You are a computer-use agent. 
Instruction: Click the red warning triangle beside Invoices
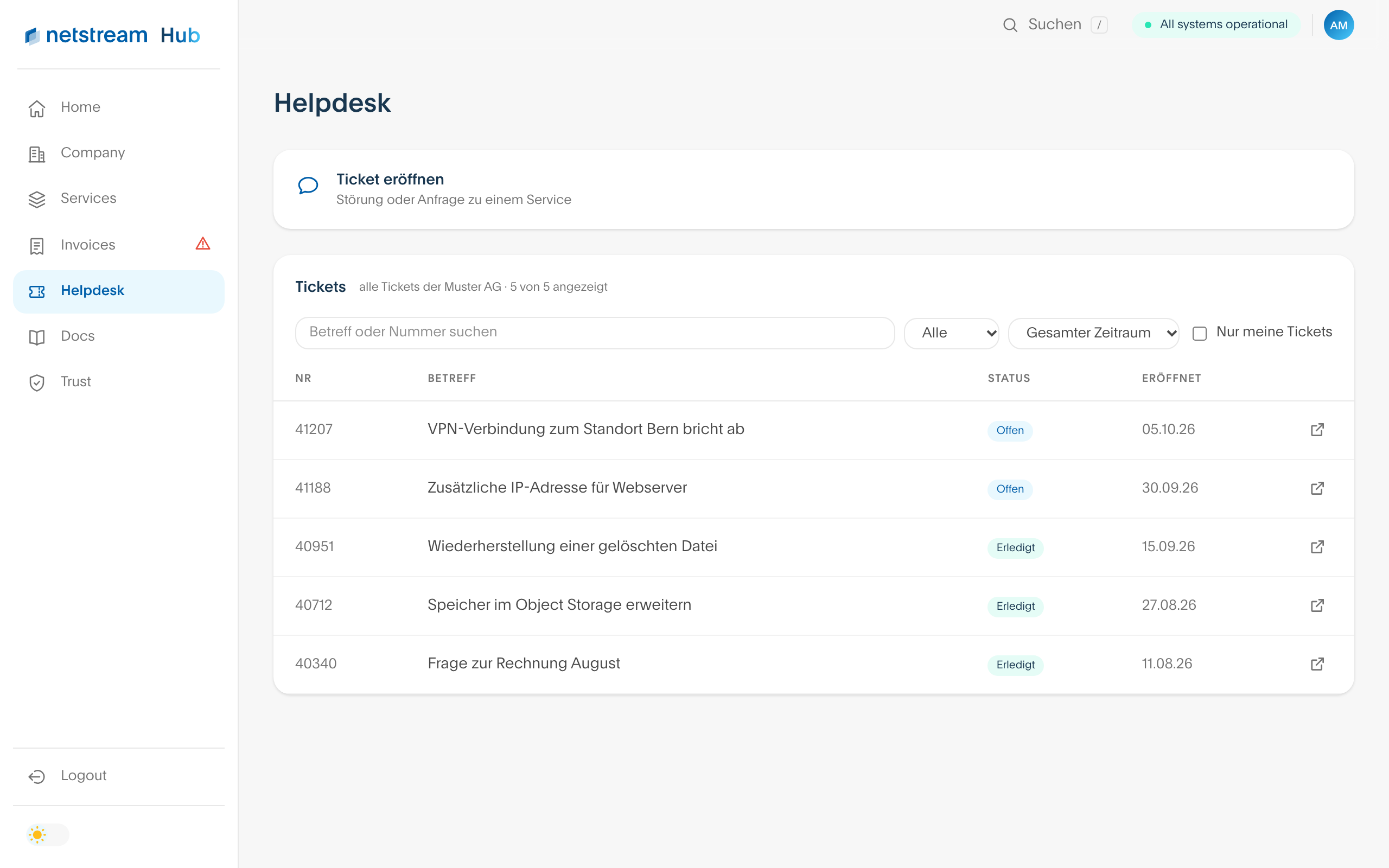tap(202, 244)
